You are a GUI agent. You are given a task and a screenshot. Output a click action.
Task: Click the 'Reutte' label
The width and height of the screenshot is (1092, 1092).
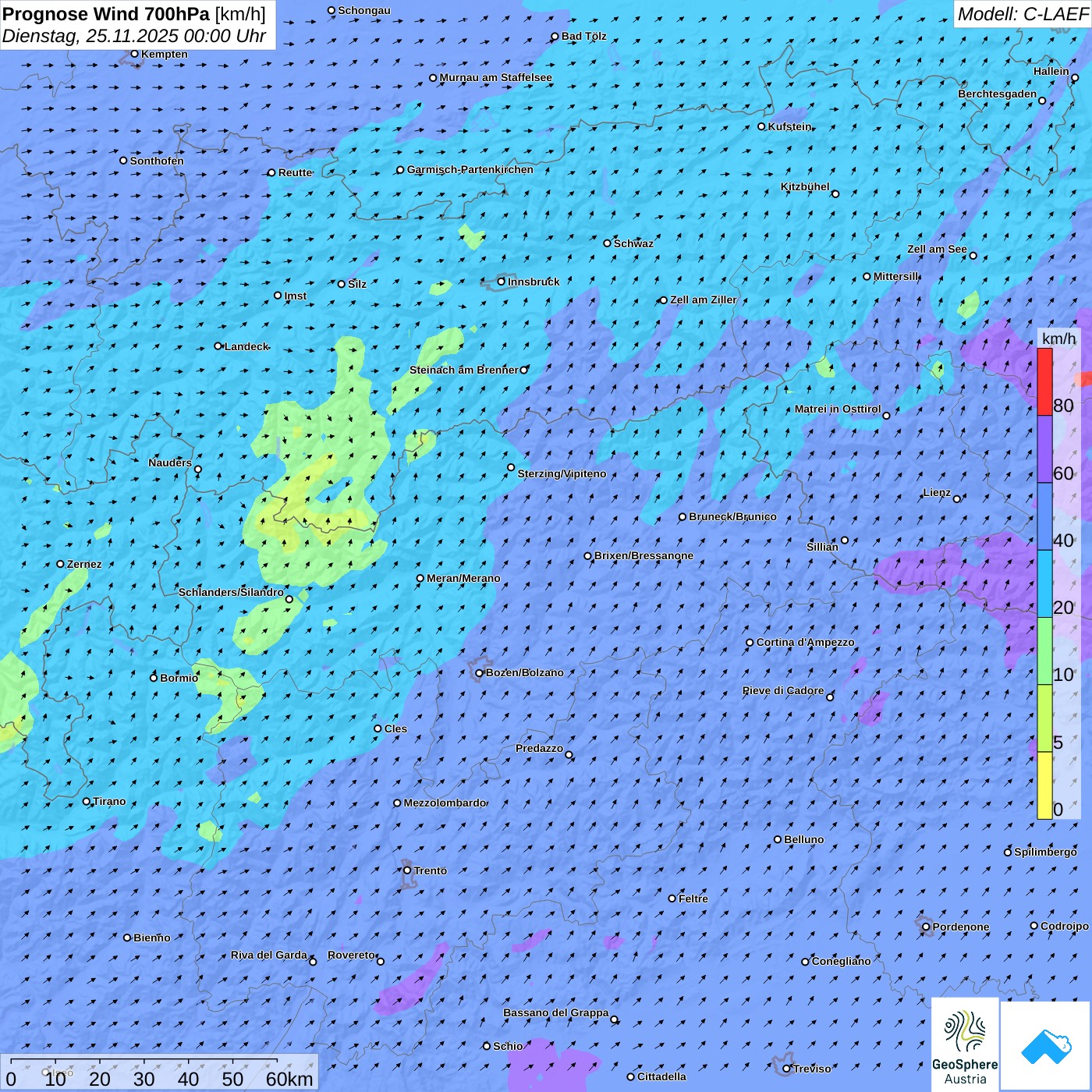pos(296,172)
